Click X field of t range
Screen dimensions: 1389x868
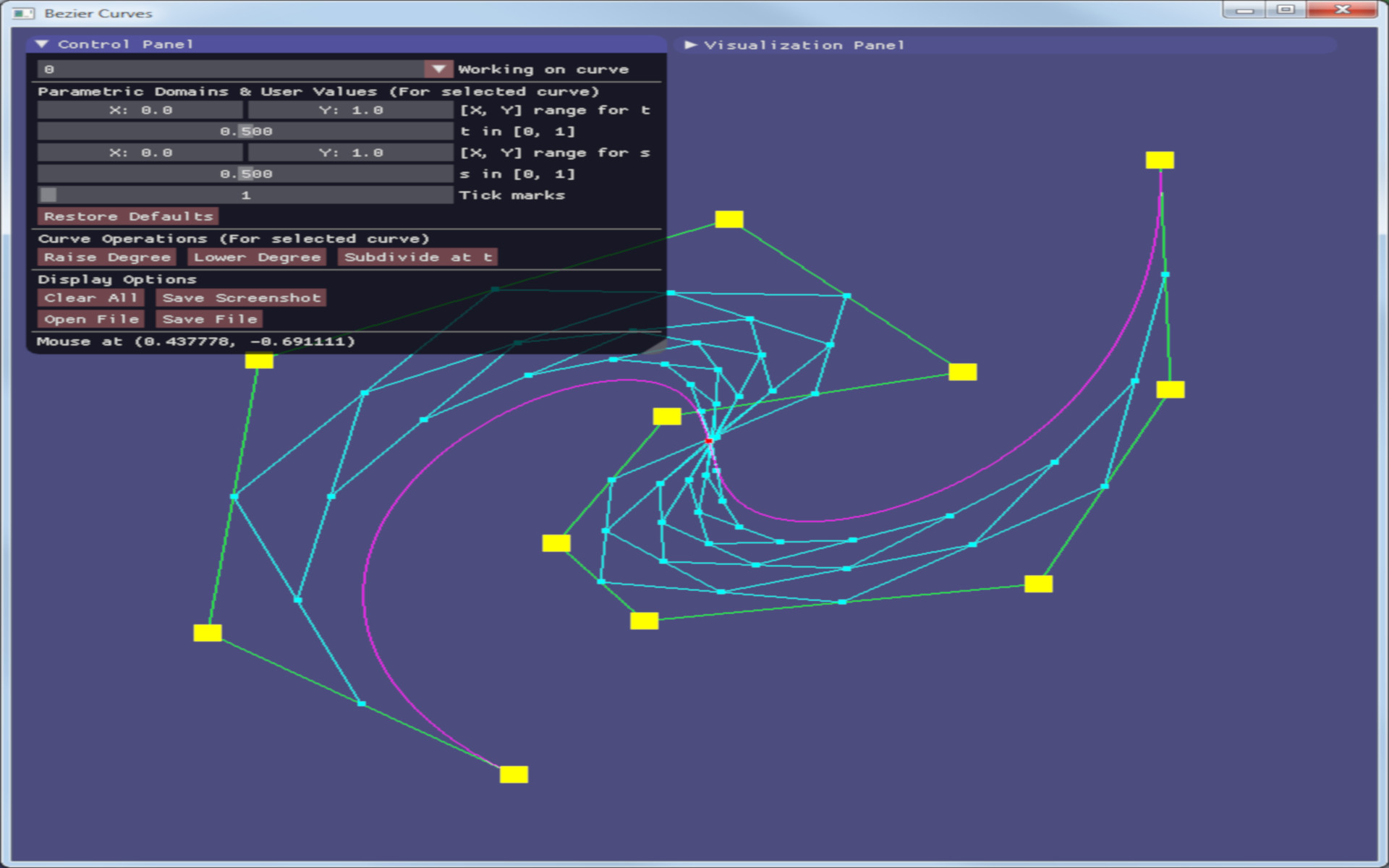(140, 110)
